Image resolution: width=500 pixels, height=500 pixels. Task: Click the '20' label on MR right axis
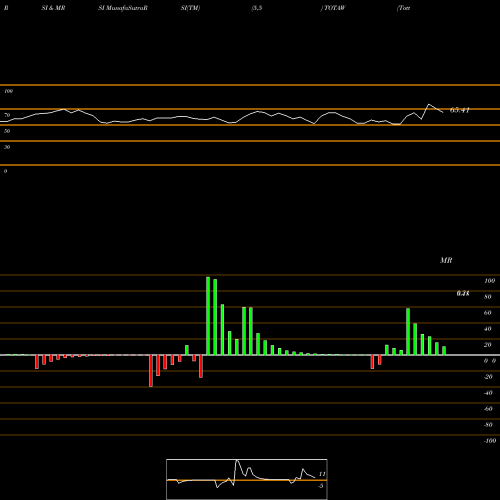pyautogui.click(x=488, y=345)
